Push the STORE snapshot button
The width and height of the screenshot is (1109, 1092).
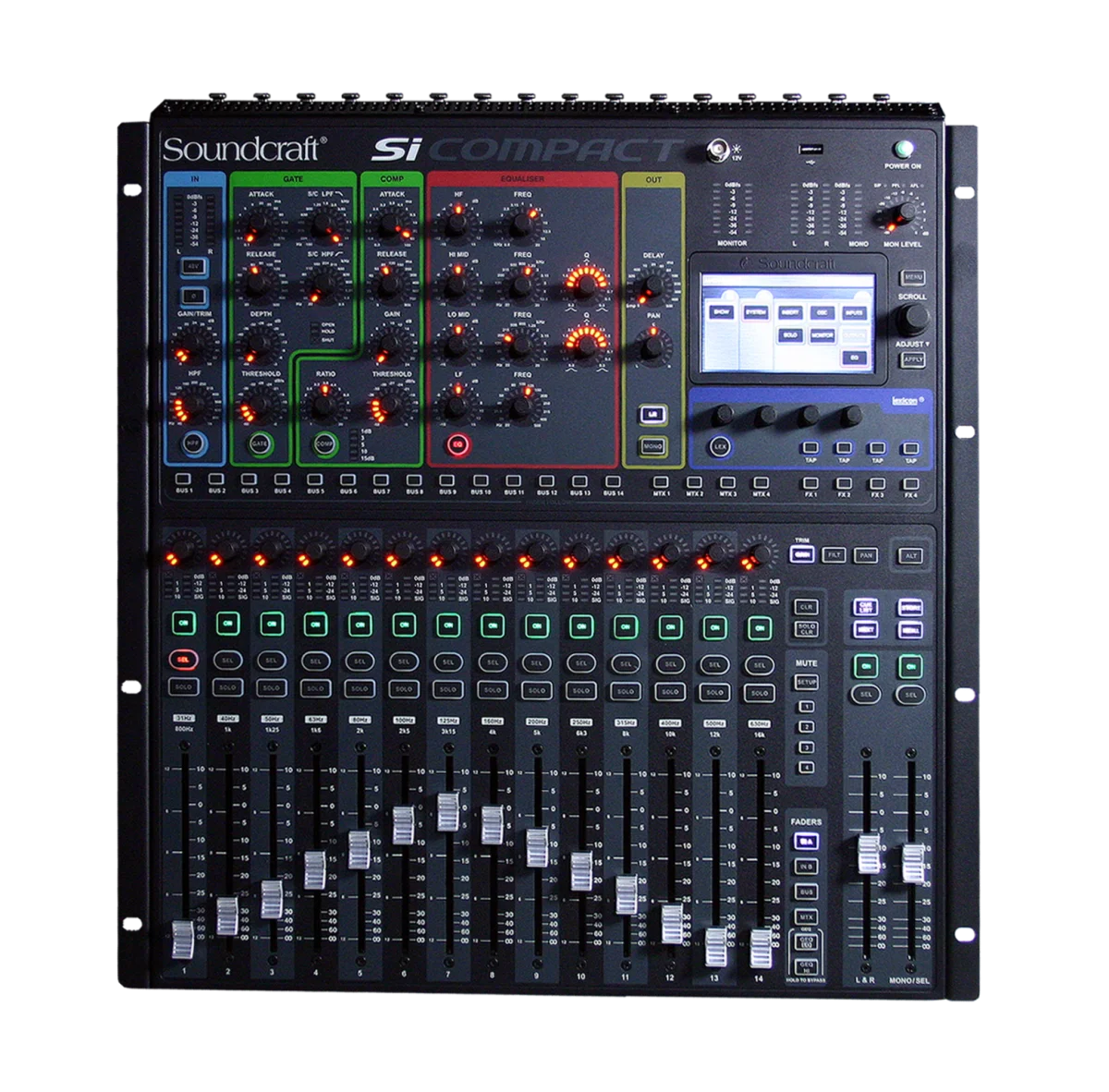tap(910, 608)
